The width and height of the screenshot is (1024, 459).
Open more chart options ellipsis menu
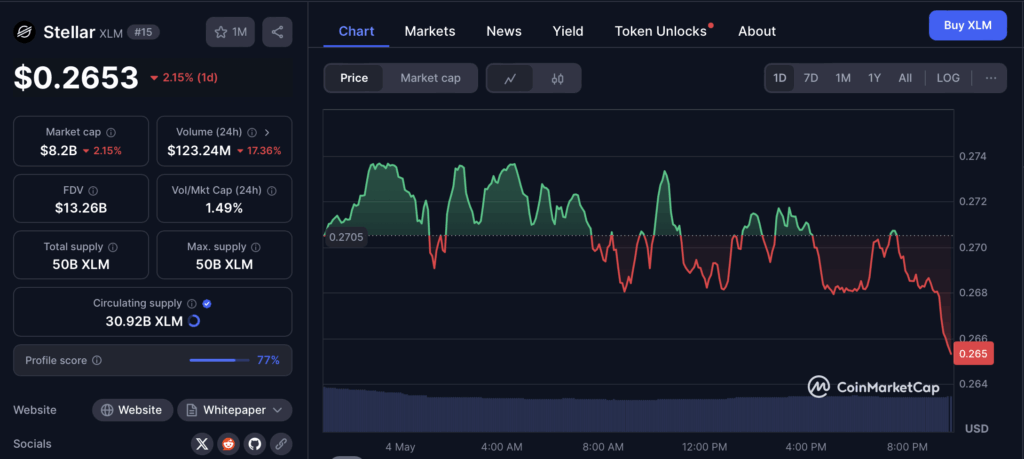pyautogui.click(x=991, y=78)
